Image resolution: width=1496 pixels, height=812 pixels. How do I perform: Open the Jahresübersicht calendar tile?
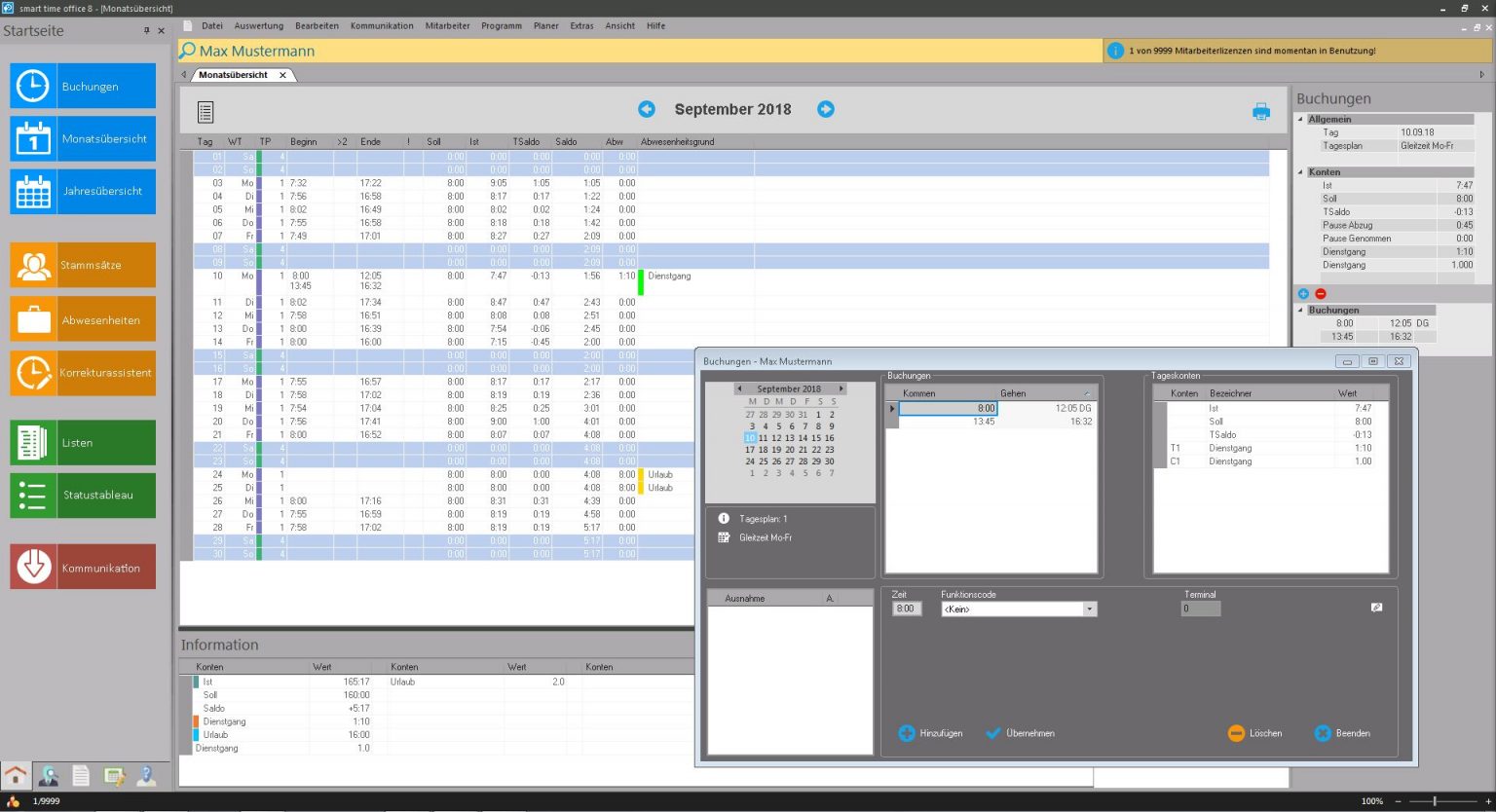click(x=83, y=192)
